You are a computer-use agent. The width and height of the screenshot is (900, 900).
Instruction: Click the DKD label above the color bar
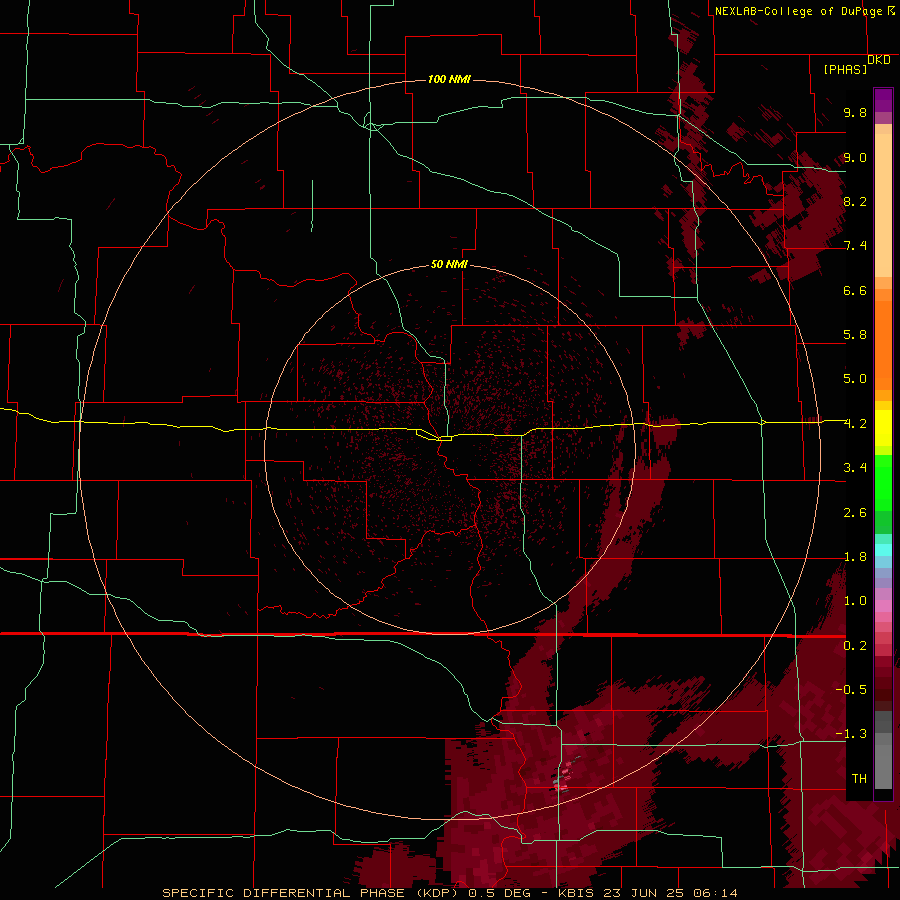click(879, 60)
